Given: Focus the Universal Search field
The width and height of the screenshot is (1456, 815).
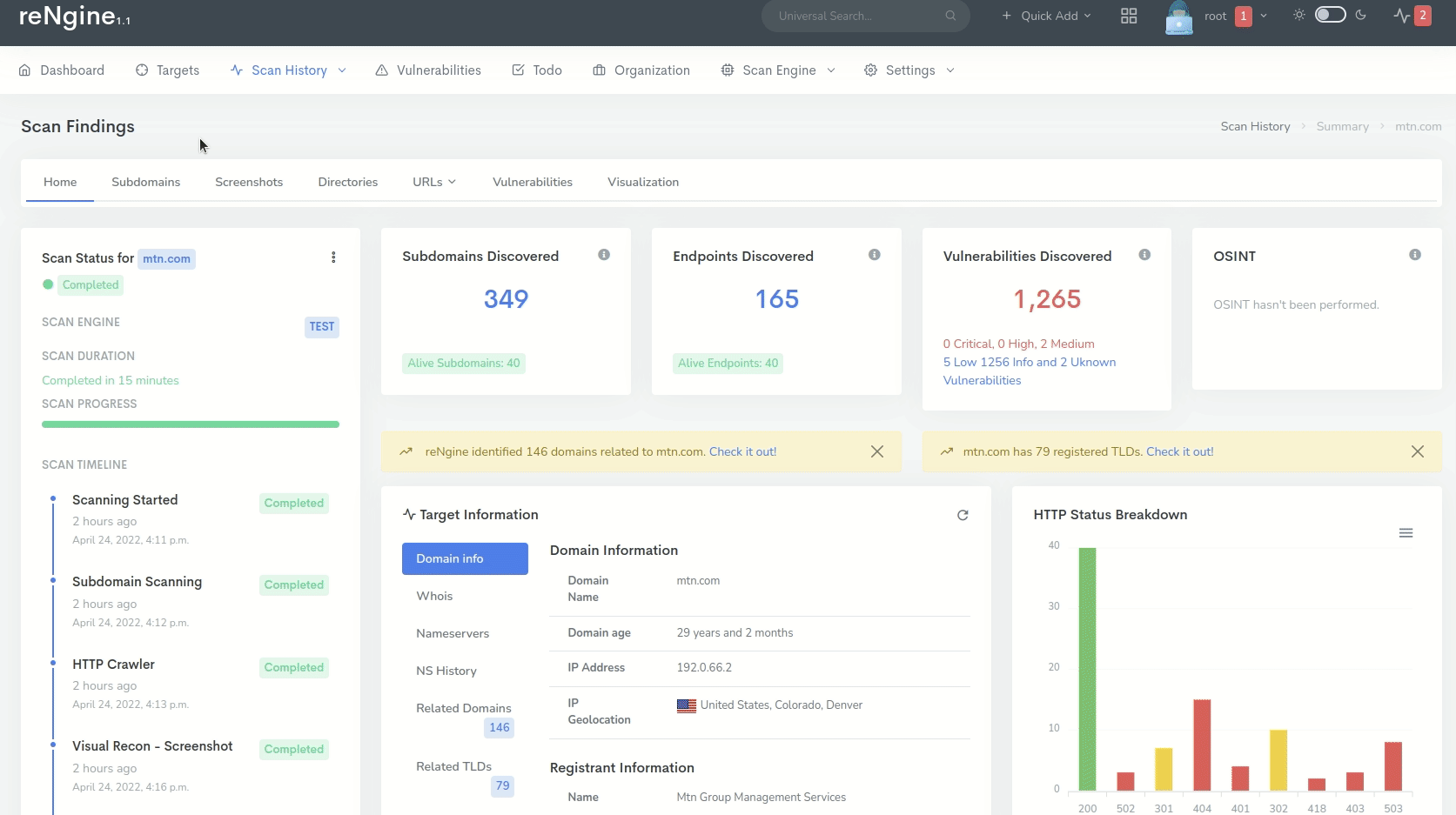Looking at the screenshot, I should click(x=857, y=16).
